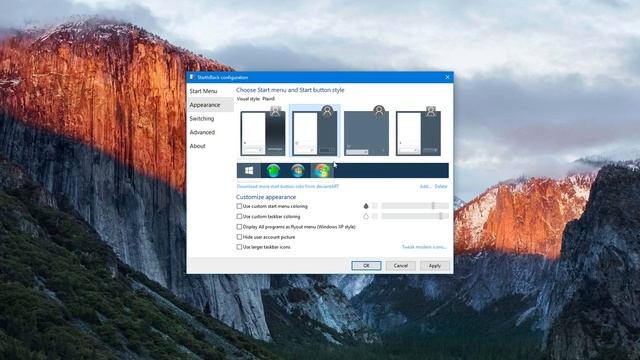Close the StartIsBack configuration window

(x=447, y=77)
